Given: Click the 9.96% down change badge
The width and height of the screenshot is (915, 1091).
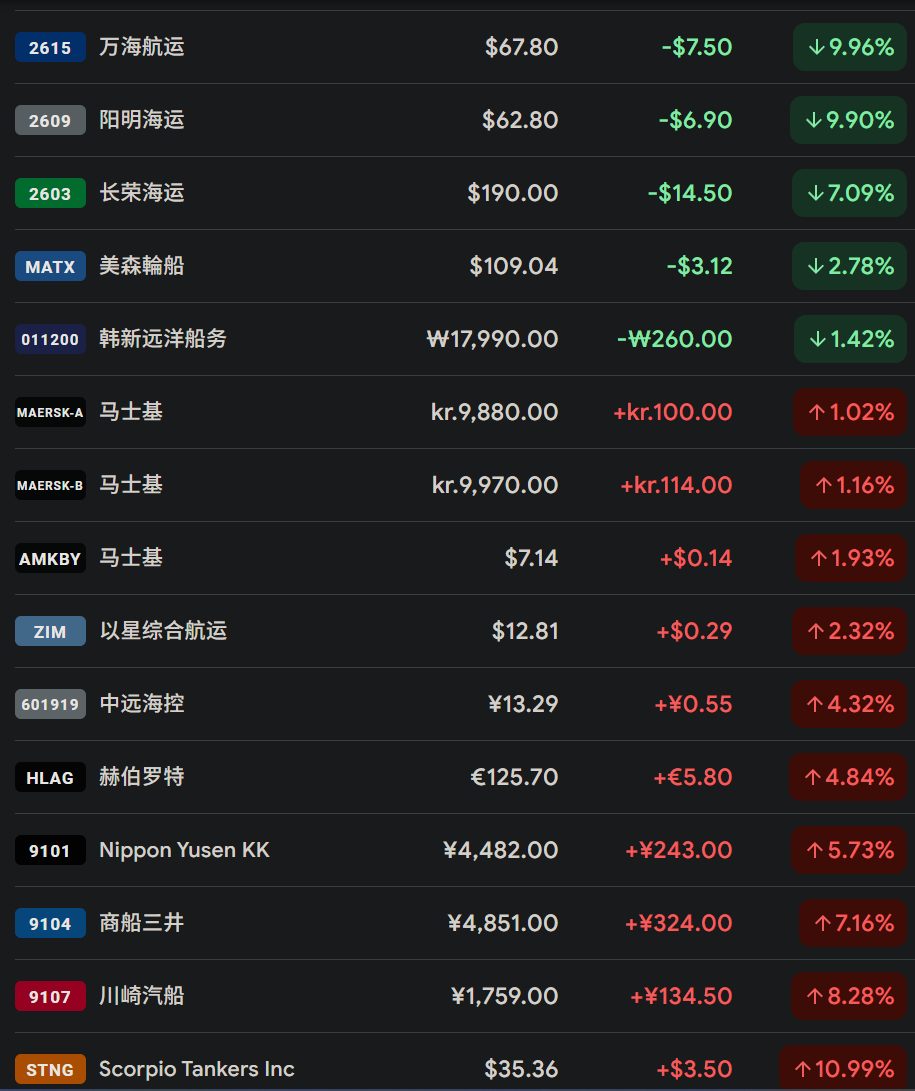Looking at the screenshot, I should [850, 47].
